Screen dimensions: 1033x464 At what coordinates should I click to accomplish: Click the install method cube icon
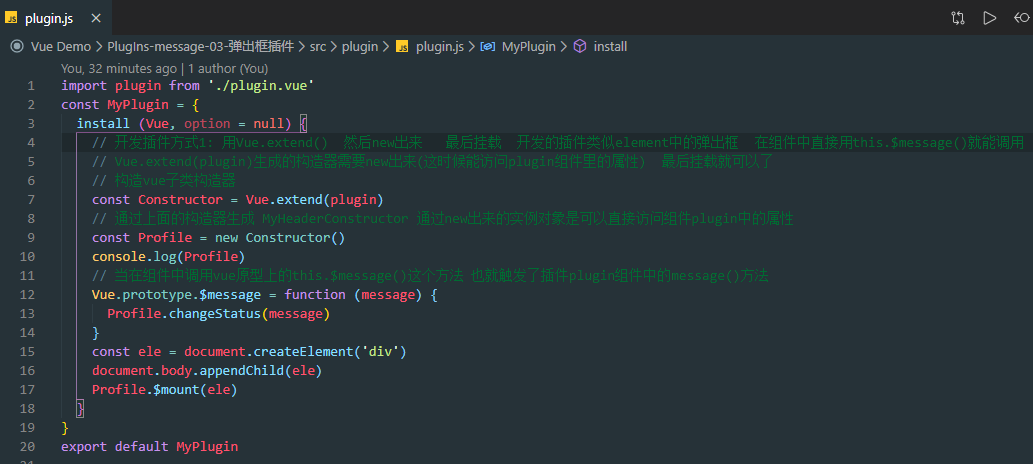pyautogui.click(x=580, y=46)
